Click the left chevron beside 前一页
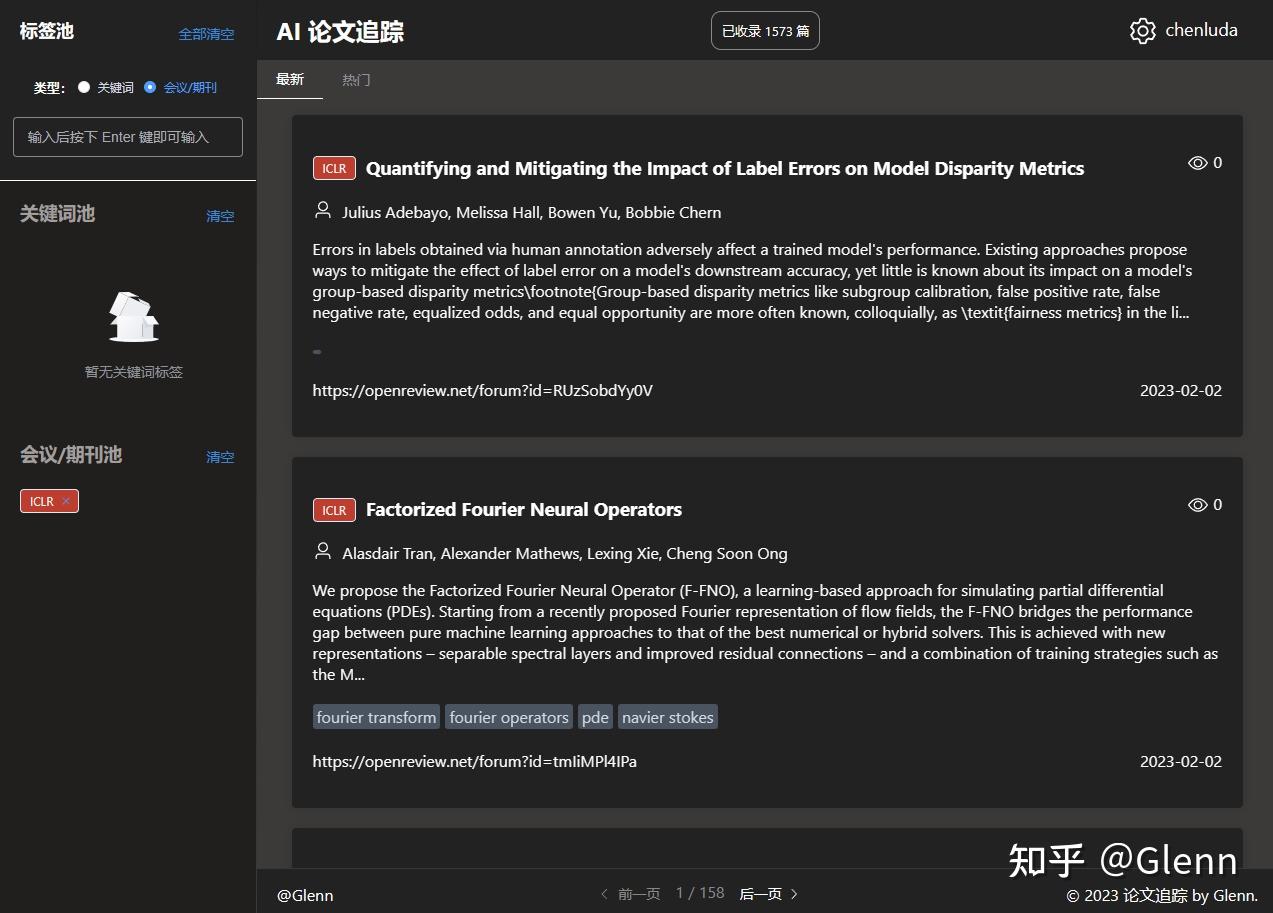 604,893
